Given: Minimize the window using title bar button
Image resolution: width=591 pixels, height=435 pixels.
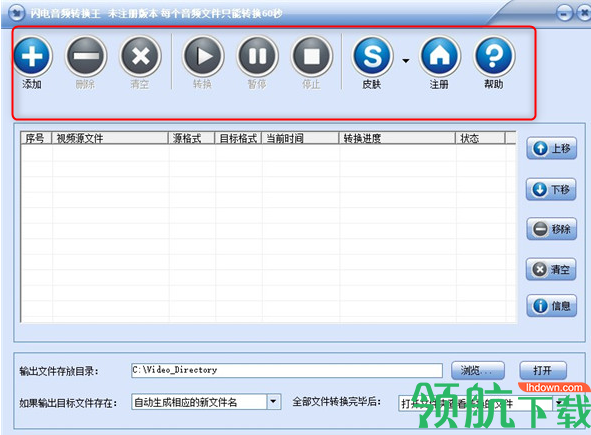Looking at the screenshot, I should 564,14.
